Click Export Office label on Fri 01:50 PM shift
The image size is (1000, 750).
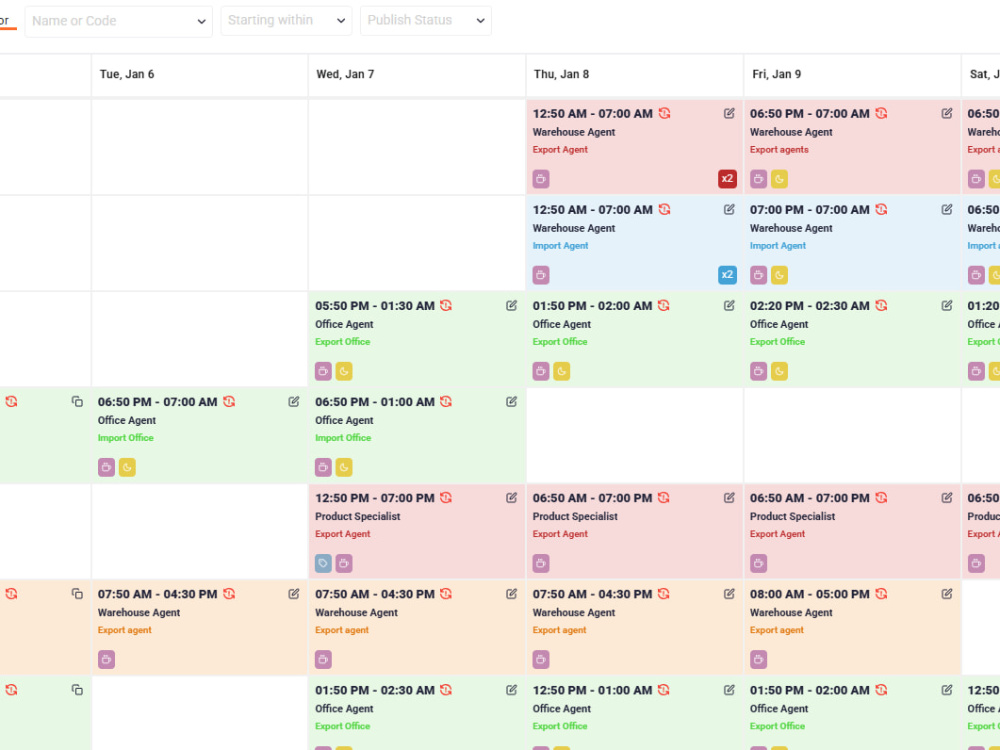click(x=777, y=726)
